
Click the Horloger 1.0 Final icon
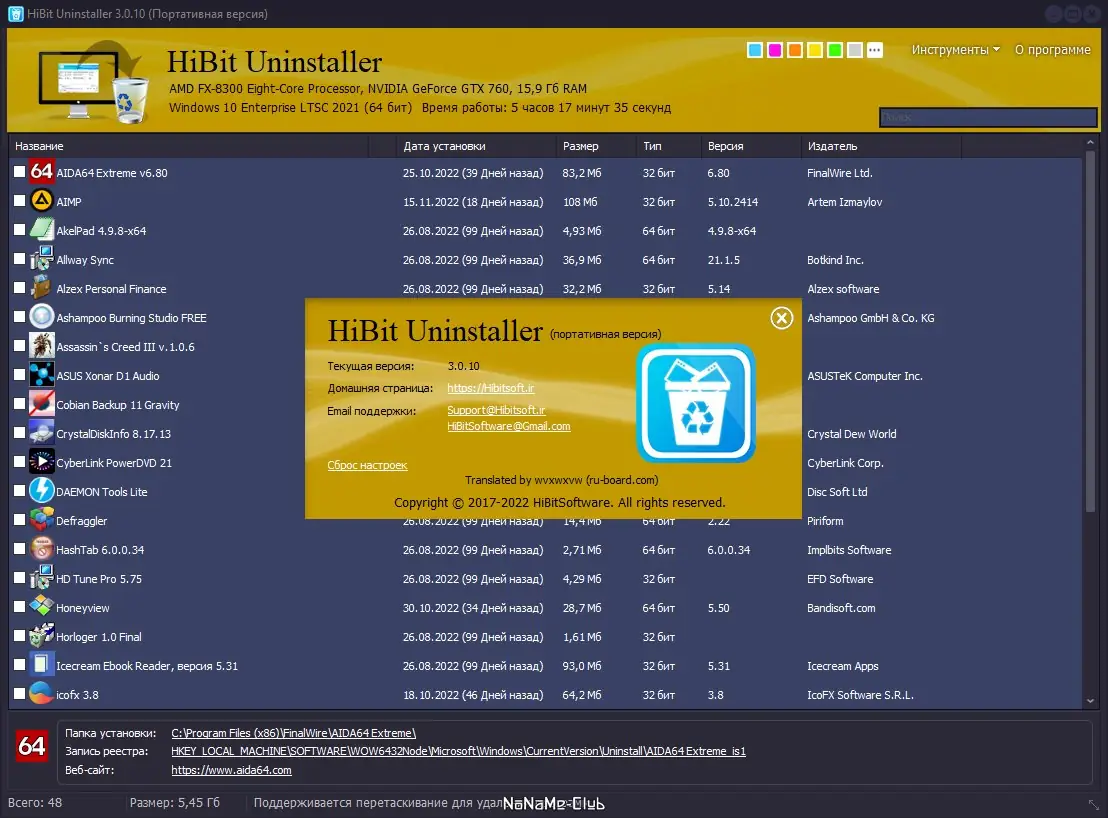click(42, 636)
